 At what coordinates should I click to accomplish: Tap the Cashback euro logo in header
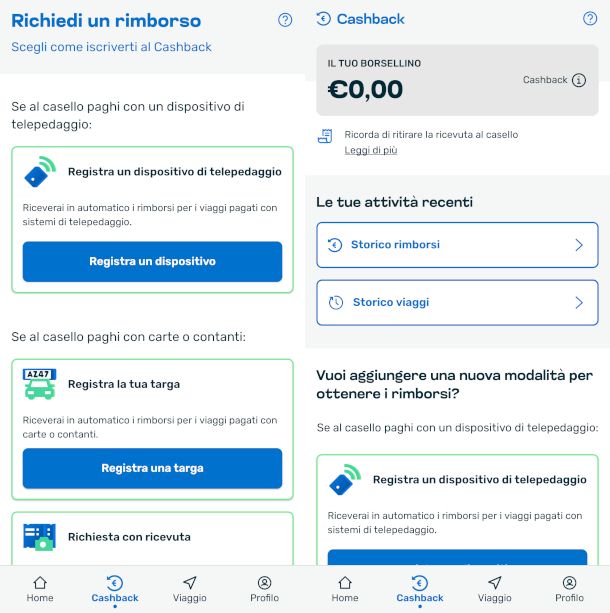pos(323,19)
